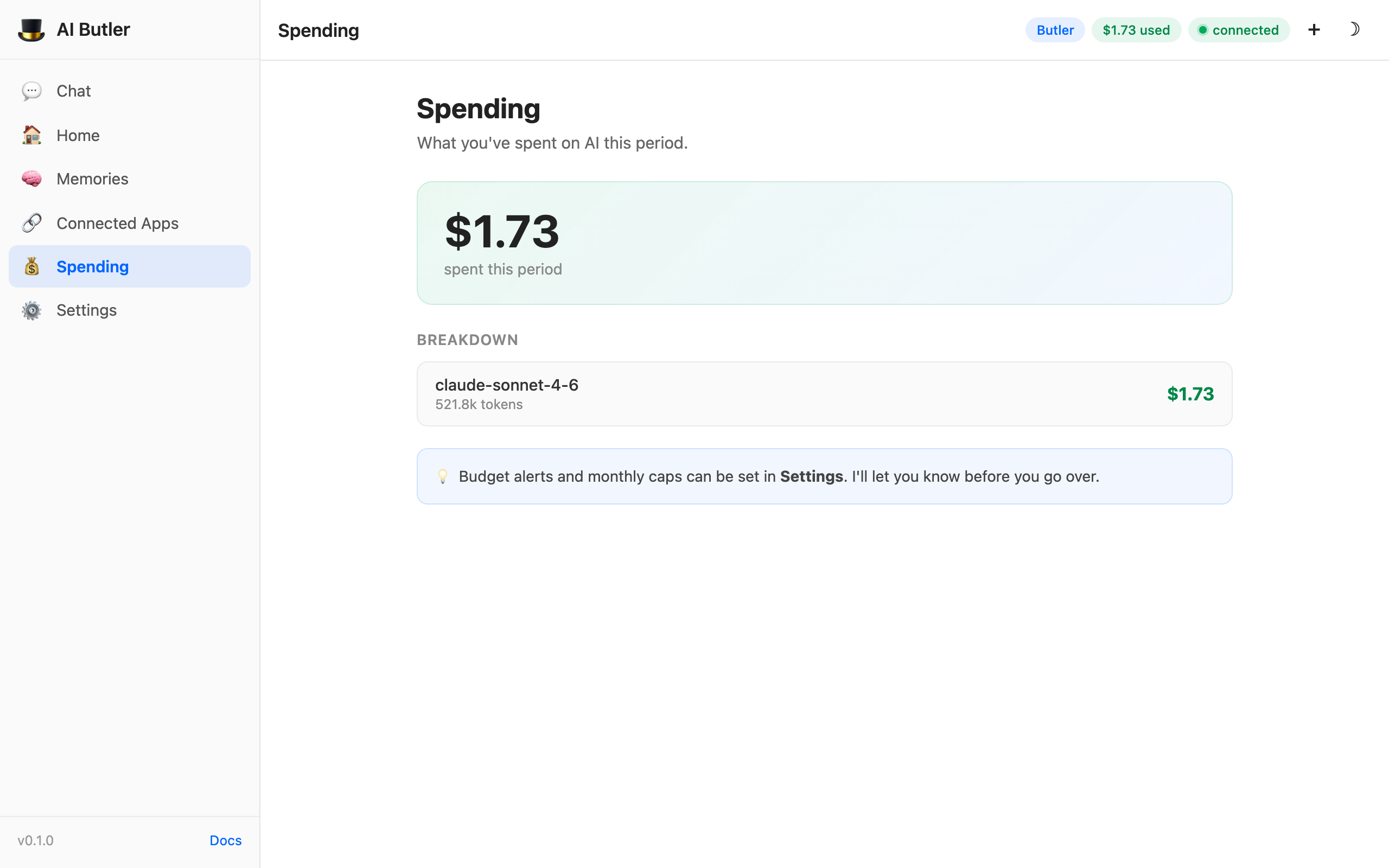Click the plus icon in the header
The image size is (1389, 868).
1314,29
